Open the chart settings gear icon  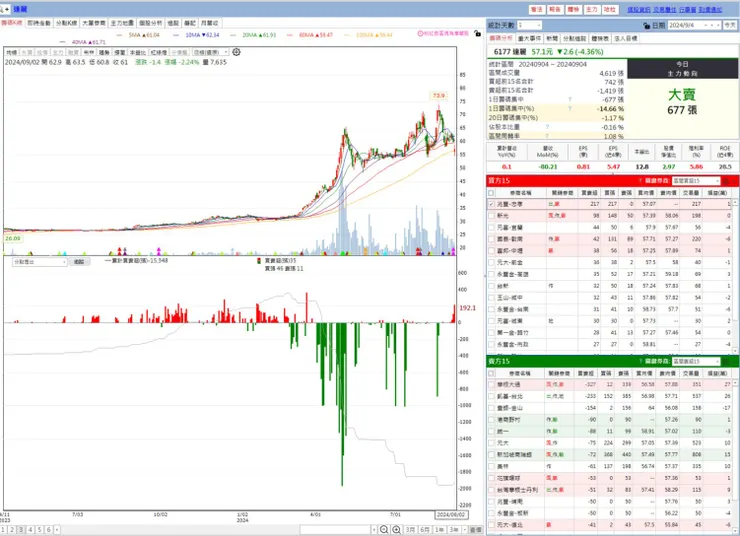point(236,52)
